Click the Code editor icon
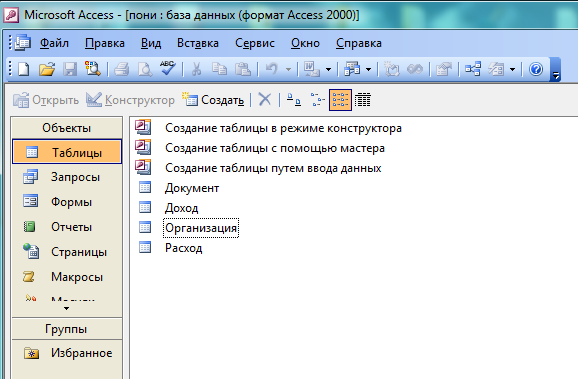The image size is (578, 379). pyautogui.click(x=391, y=69)
